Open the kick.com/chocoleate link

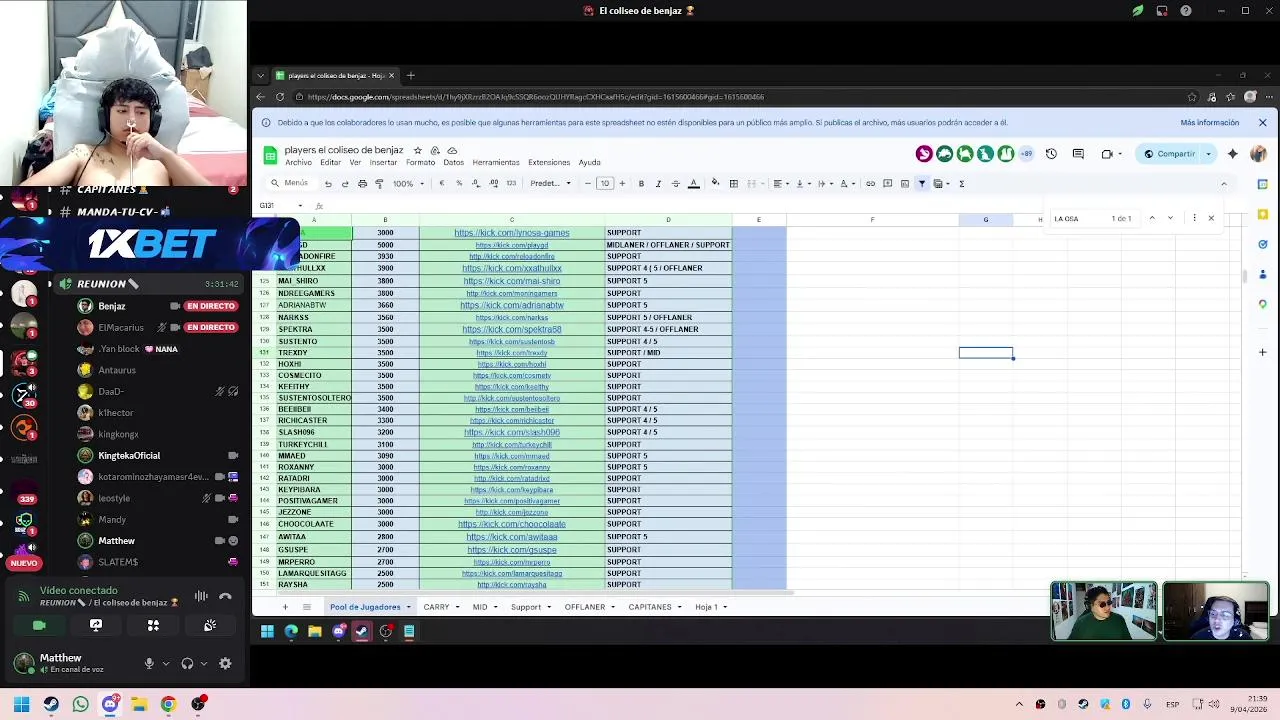[x=512, y=524]
